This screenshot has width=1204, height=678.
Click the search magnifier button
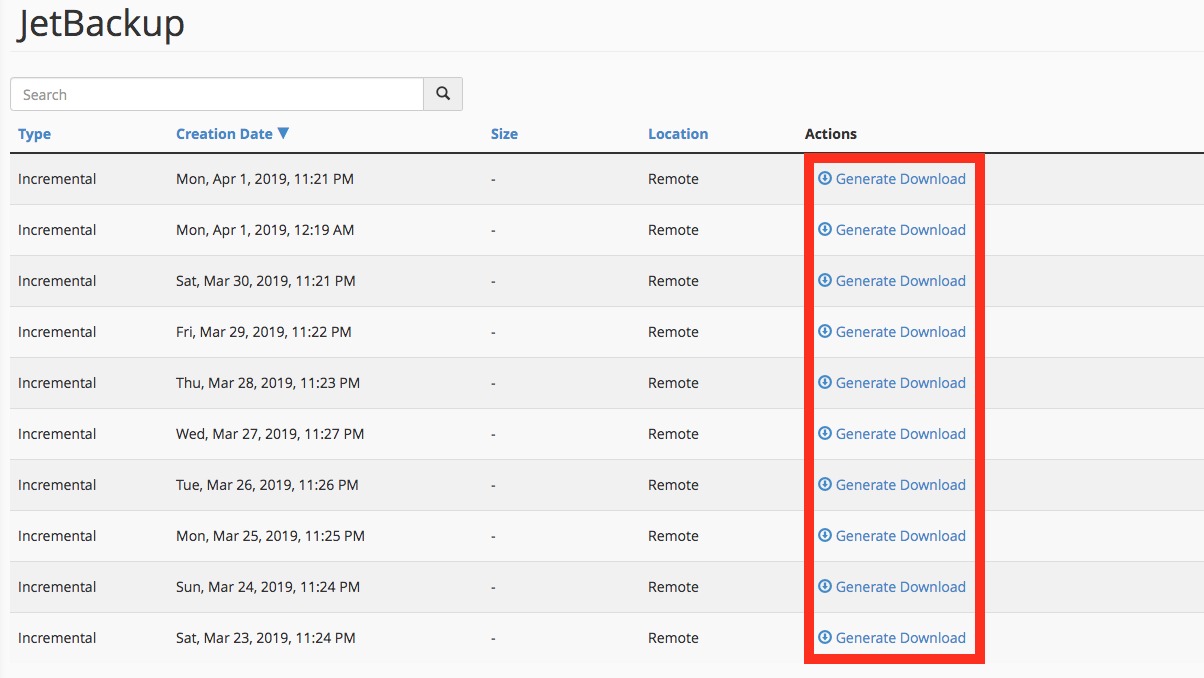(443, 94)
